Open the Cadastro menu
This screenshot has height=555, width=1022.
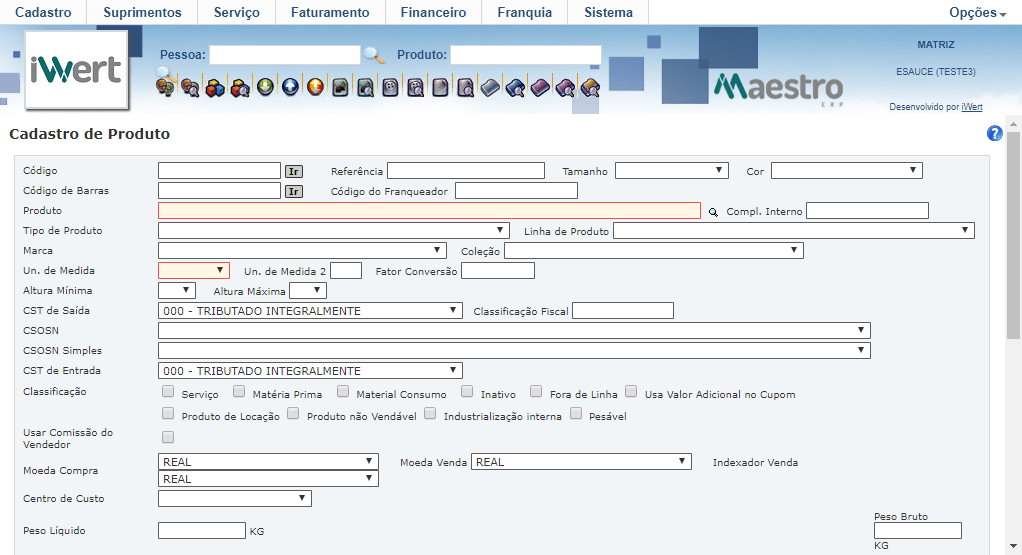click(x=43, y=12)
